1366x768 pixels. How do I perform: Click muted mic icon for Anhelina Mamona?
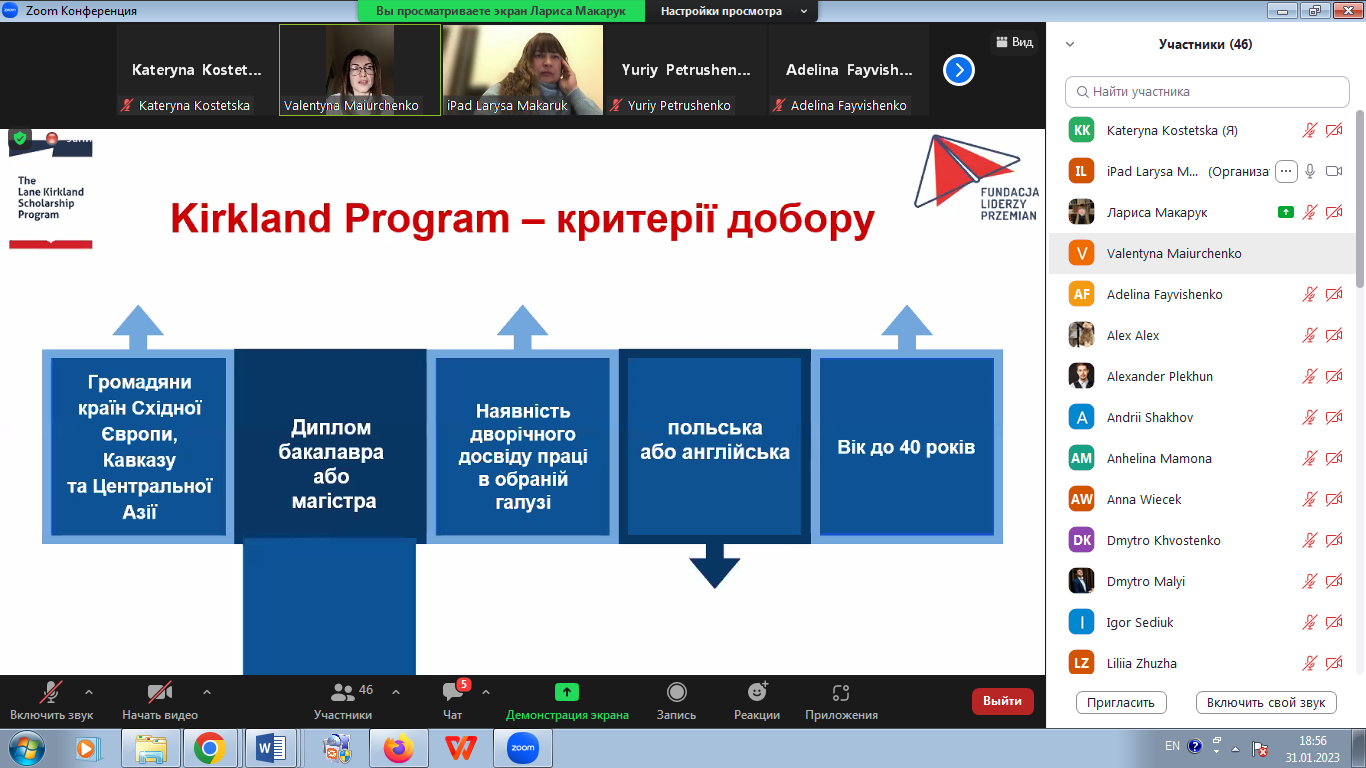[x=1310, y=458]
